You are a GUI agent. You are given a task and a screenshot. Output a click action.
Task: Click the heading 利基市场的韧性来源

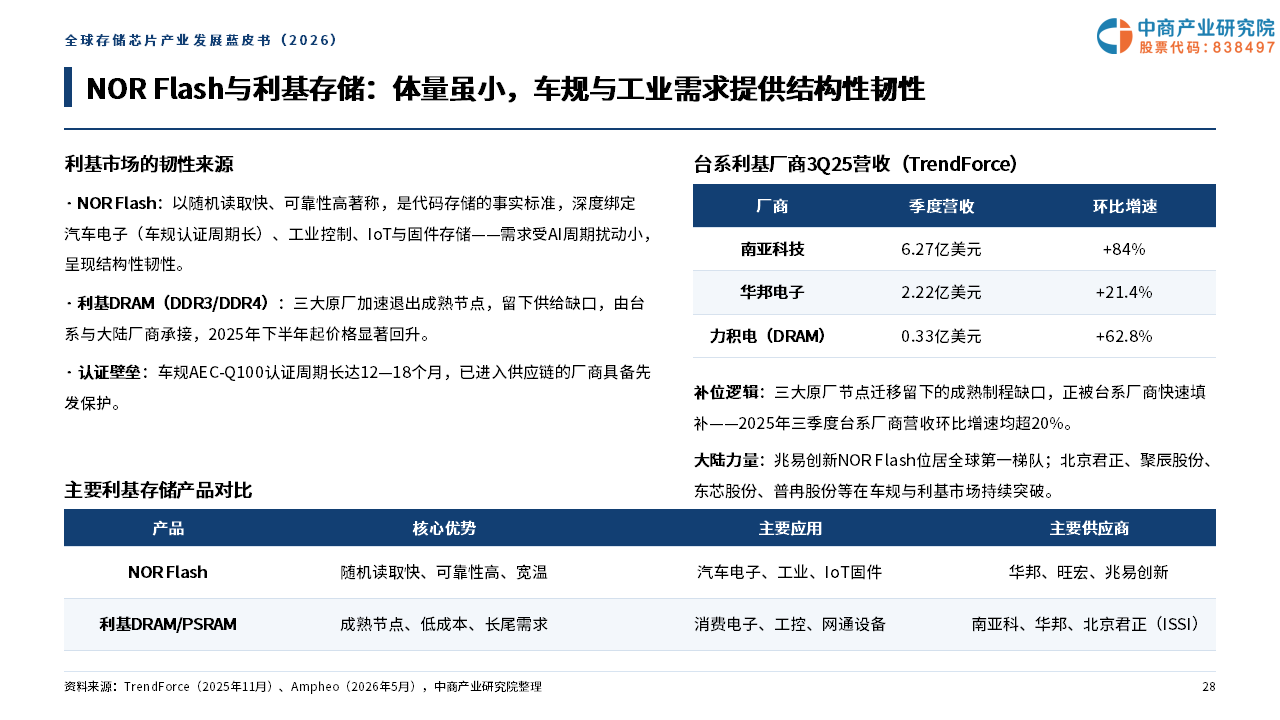149,164
